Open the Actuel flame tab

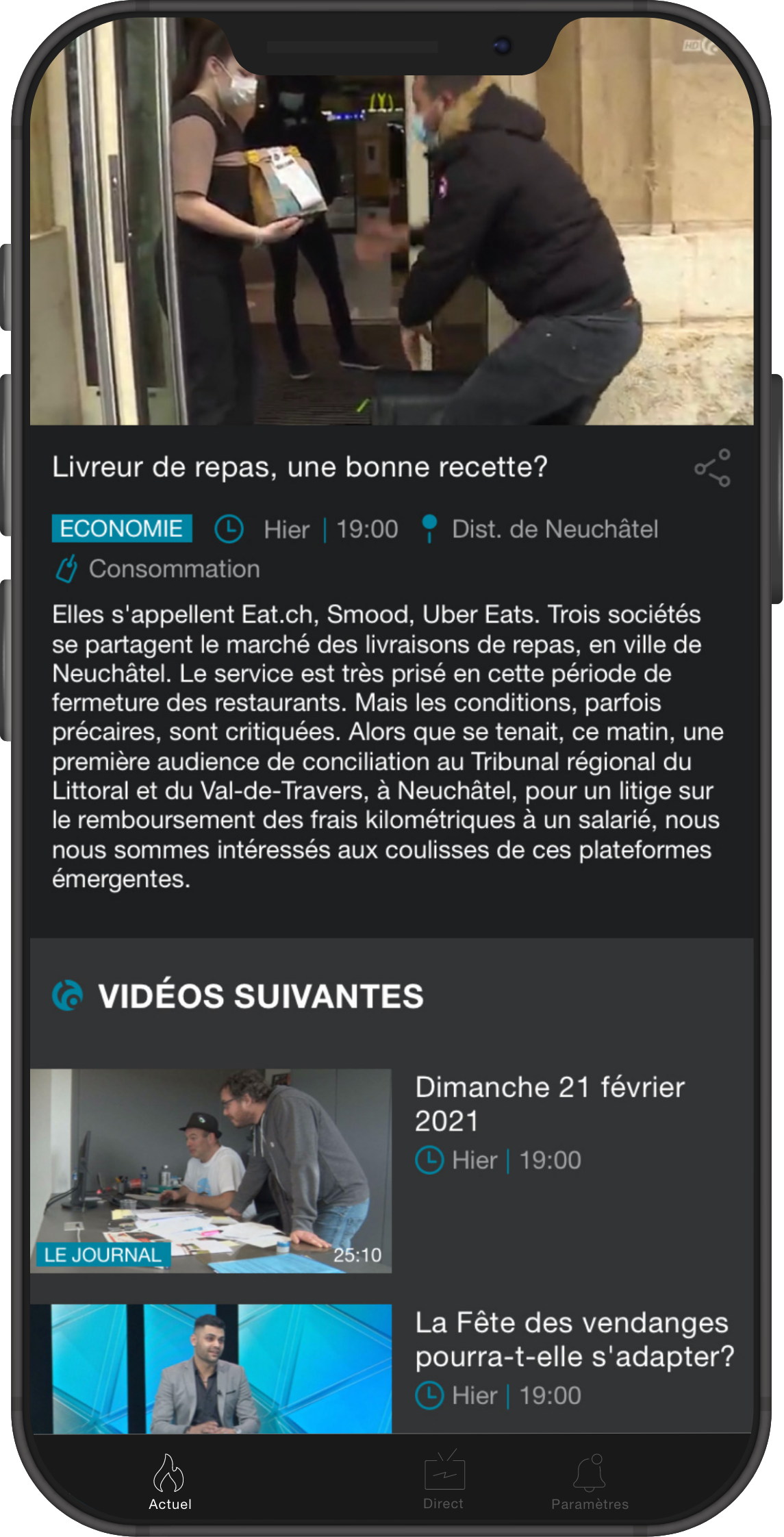point(170,1483)
